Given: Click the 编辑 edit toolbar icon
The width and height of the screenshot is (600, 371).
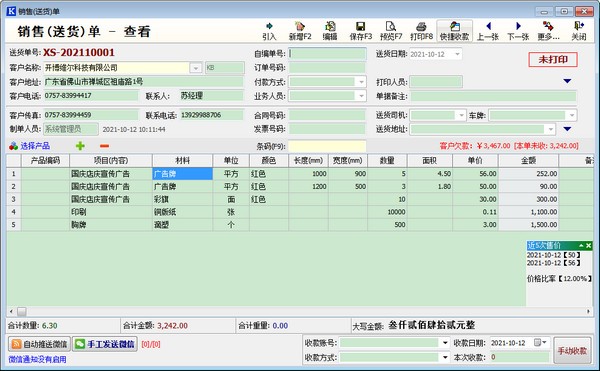Looking at the screenshot, I should point(330,31).
